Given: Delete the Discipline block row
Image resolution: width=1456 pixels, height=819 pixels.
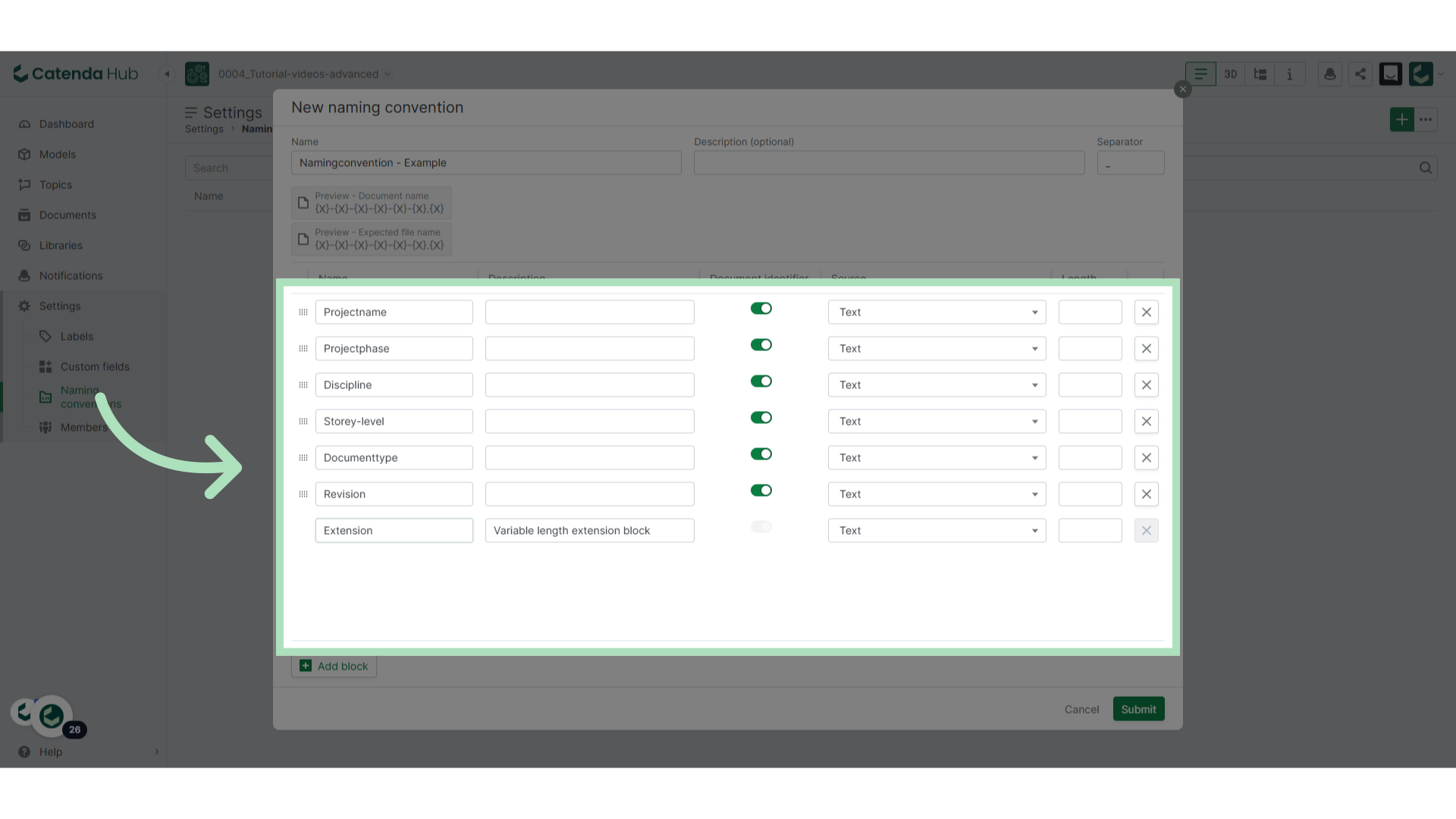Looking at the screenshot, I should click(1146, 384).
